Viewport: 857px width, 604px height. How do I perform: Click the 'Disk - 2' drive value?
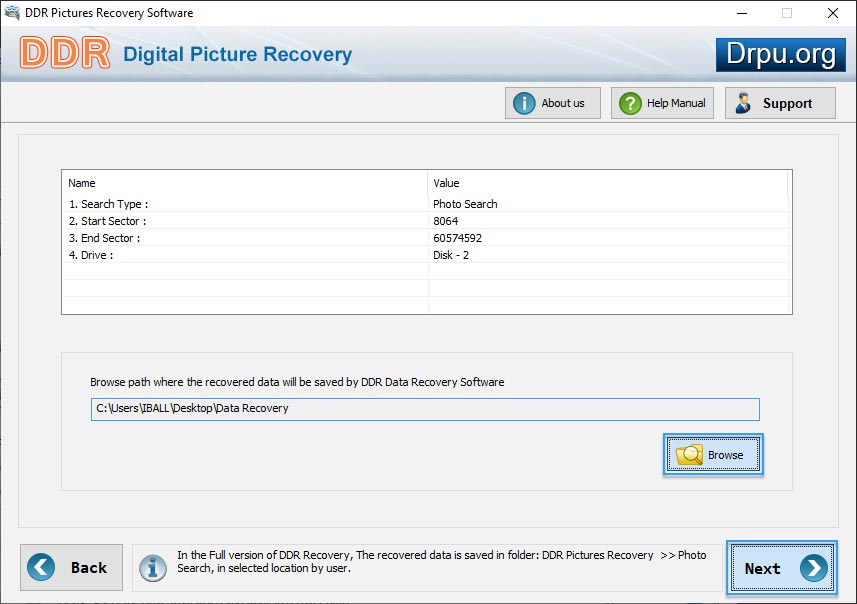click(451, 255)
